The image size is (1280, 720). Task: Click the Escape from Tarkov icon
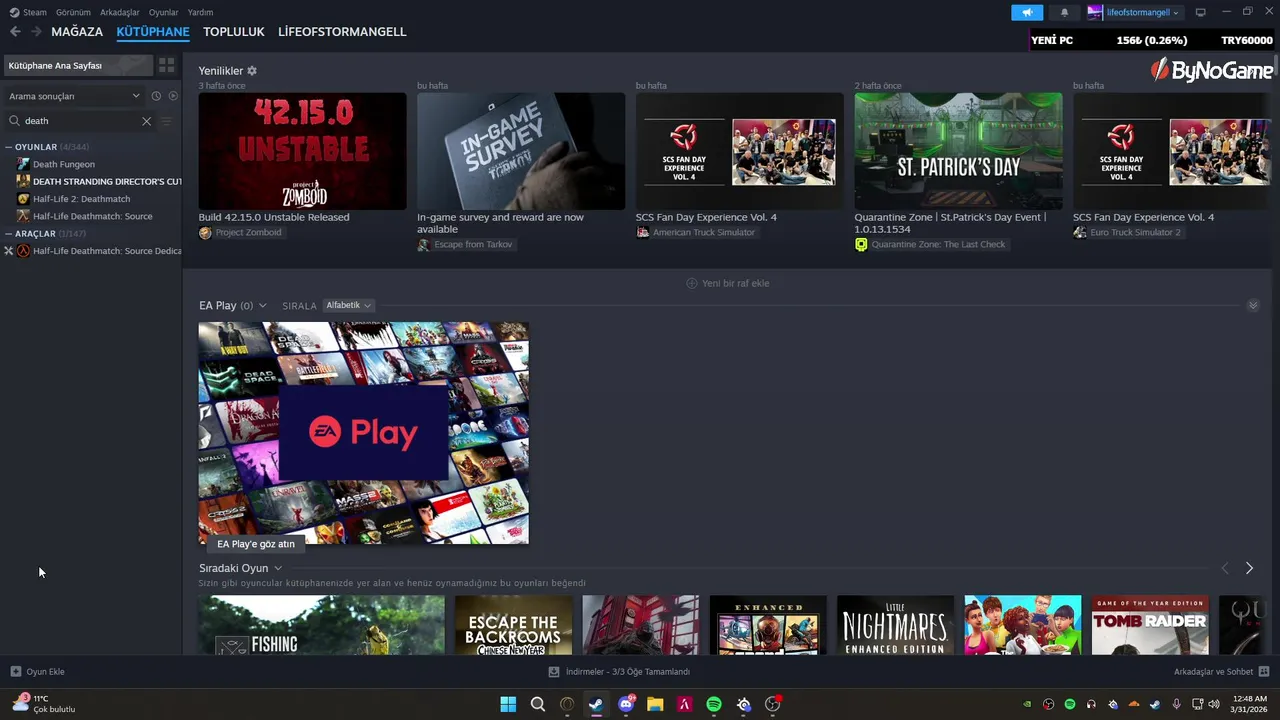tap(424, 245)
